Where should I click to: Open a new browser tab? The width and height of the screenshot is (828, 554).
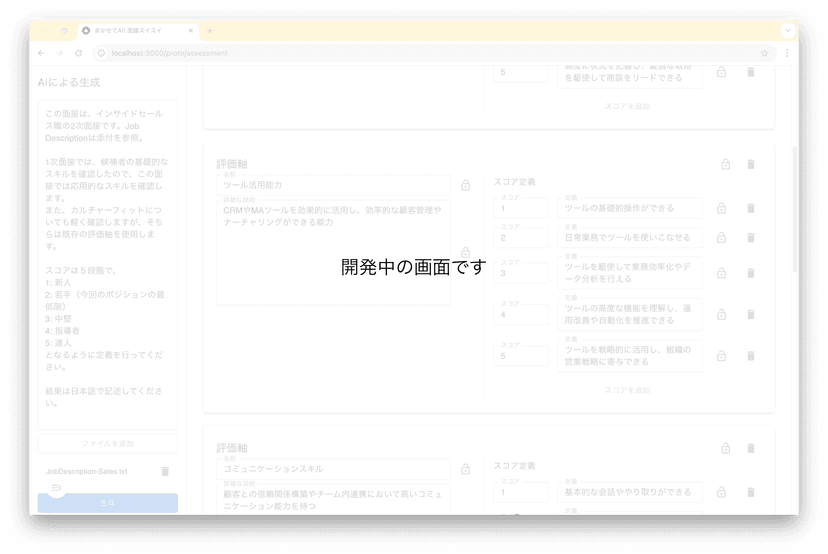pyautogui.click(x=210, y=31)
